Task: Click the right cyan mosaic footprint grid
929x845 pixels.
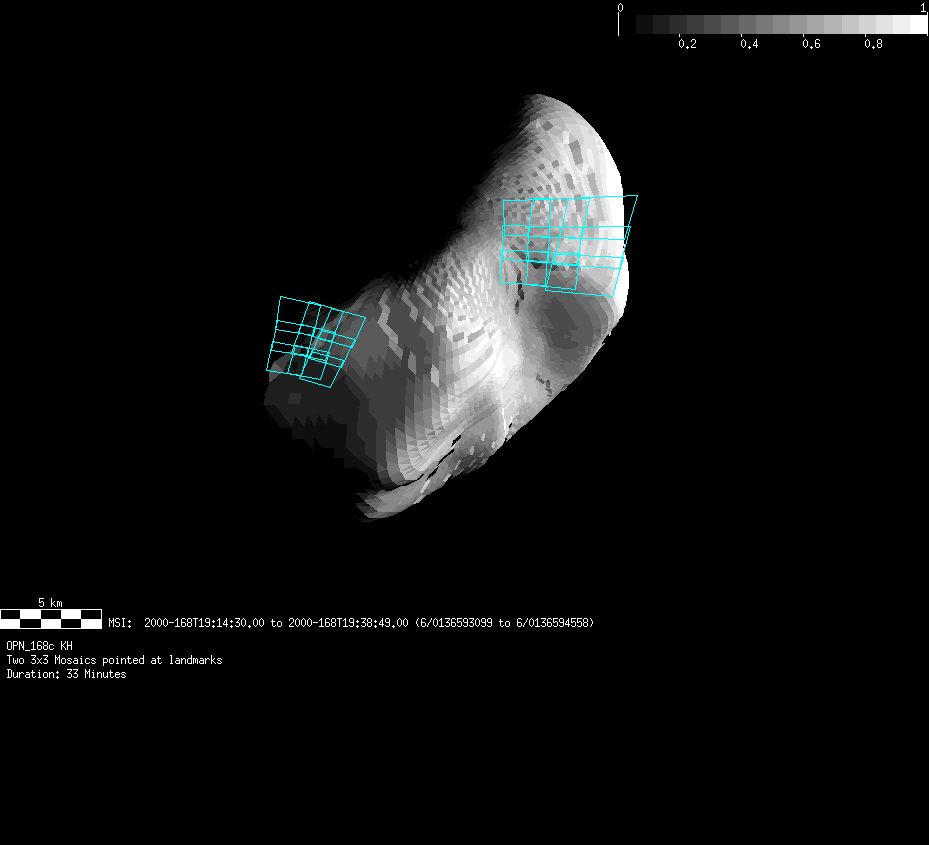Action: pyautogui.click(x=569, y=245)
